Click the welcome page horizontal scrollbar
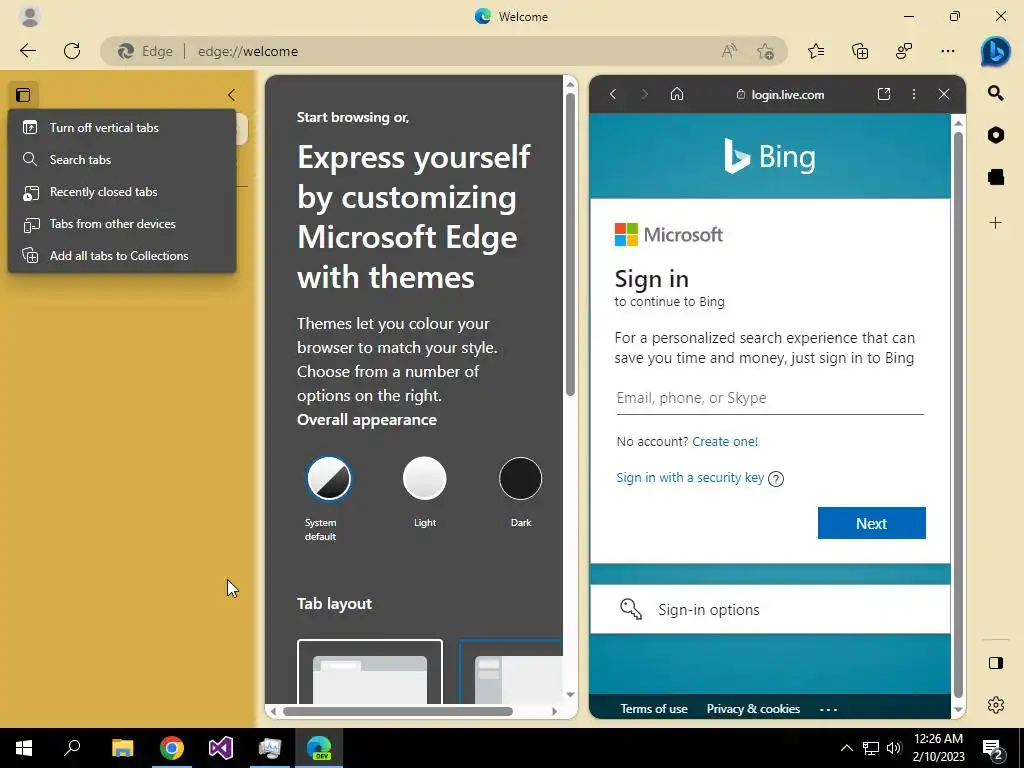 point(398,711)
